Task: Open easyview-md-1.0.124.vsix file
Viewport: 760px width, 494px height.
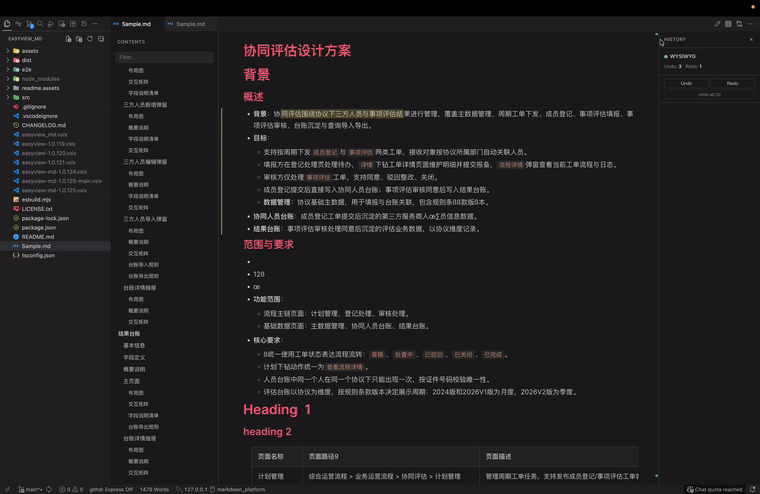Action: pyautogui.click(x=54, y=172)
